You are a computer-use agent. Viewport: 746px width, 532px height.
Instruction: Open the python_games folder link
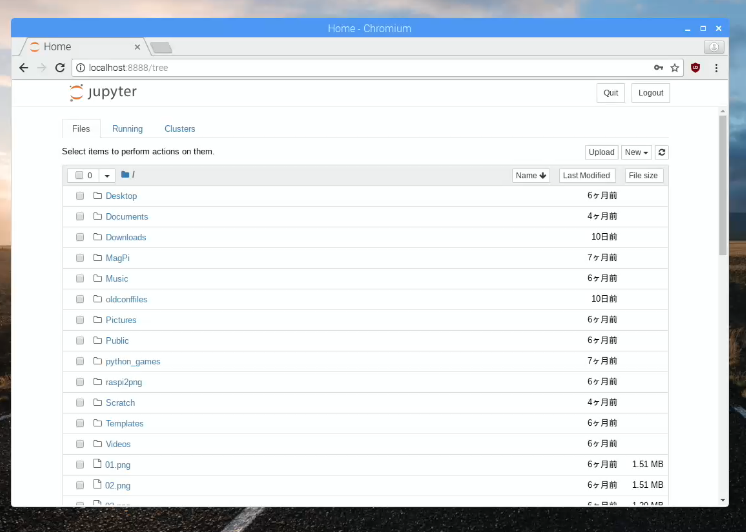click(133, 362)
